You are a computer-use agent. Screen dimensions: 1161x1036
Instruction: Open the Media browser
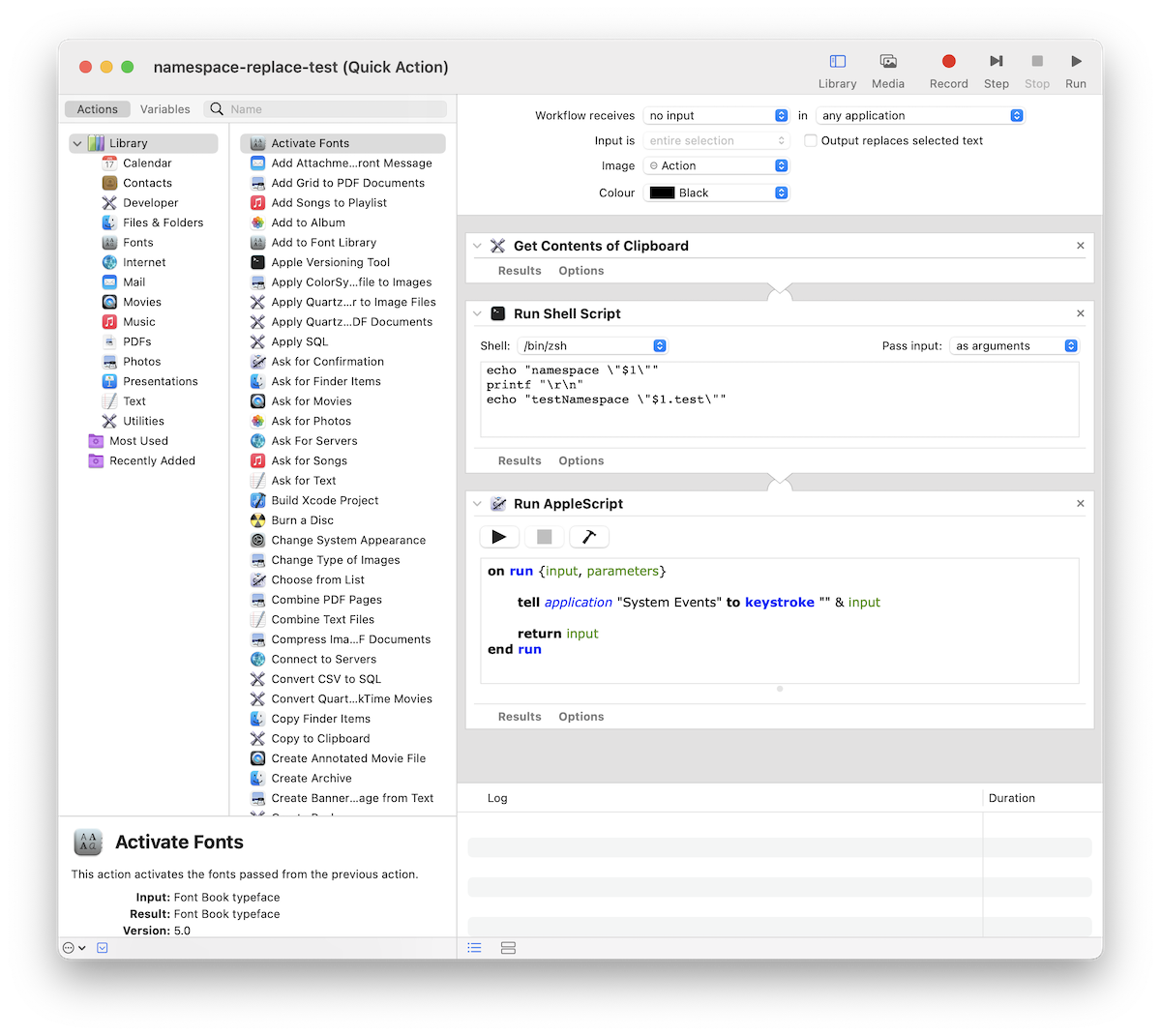[x=888, y=71]
